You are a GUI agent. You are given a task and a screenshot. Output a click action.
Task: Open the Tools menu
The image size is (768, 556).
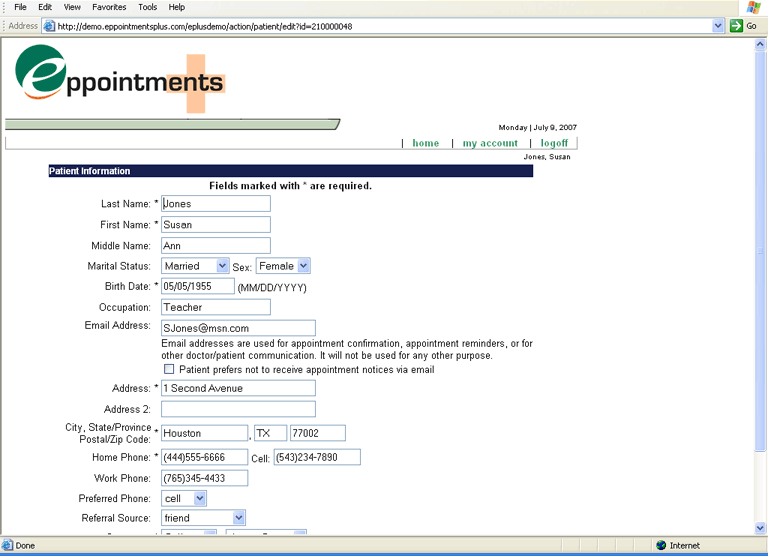(x=148, y=7)
